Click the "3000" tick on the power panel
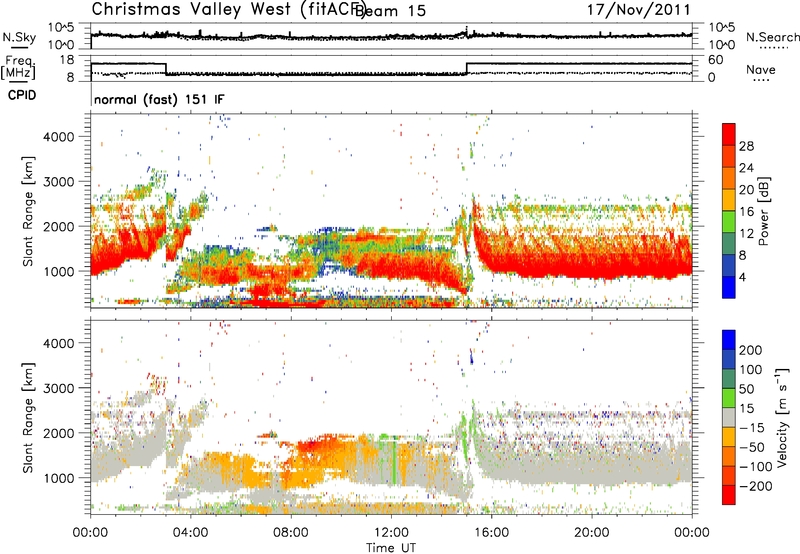 coord(59,182)
